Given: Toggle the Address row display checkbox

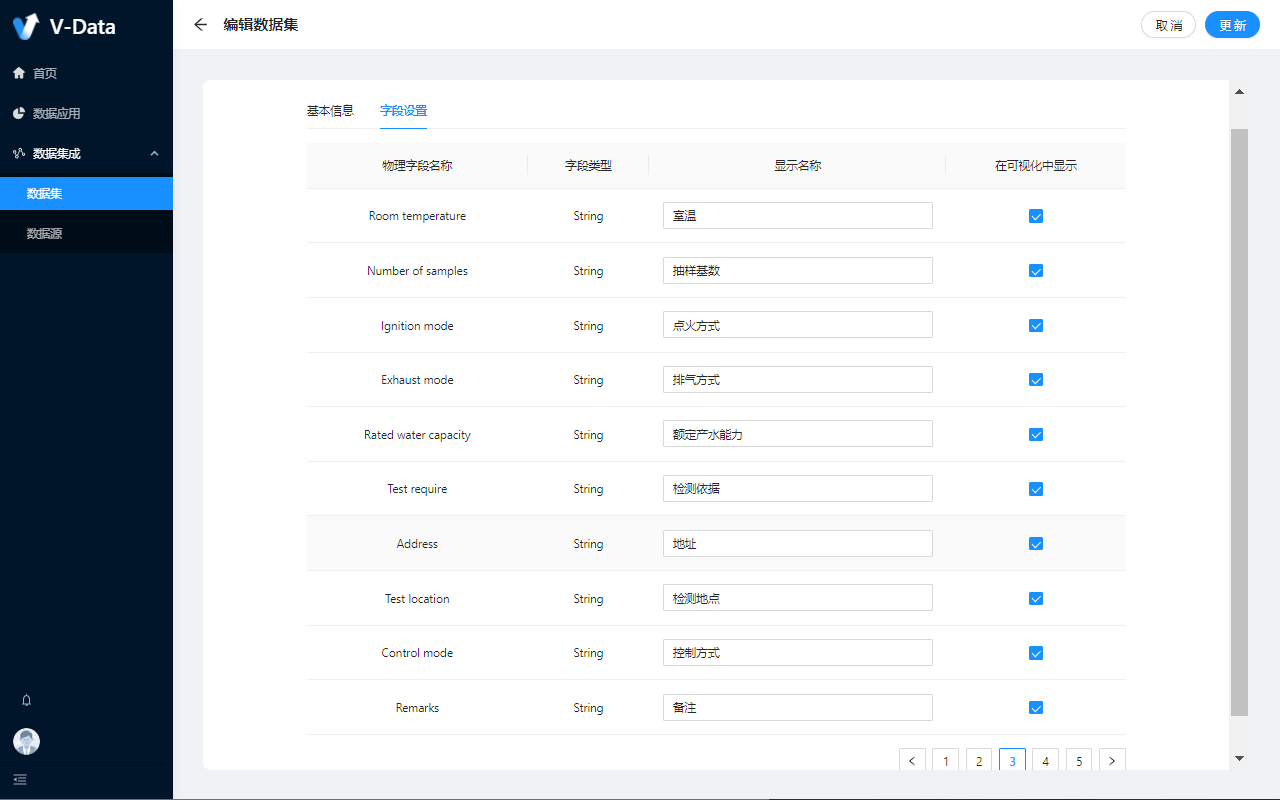Looking at the screenshot, I should (x=1036, y=544).
